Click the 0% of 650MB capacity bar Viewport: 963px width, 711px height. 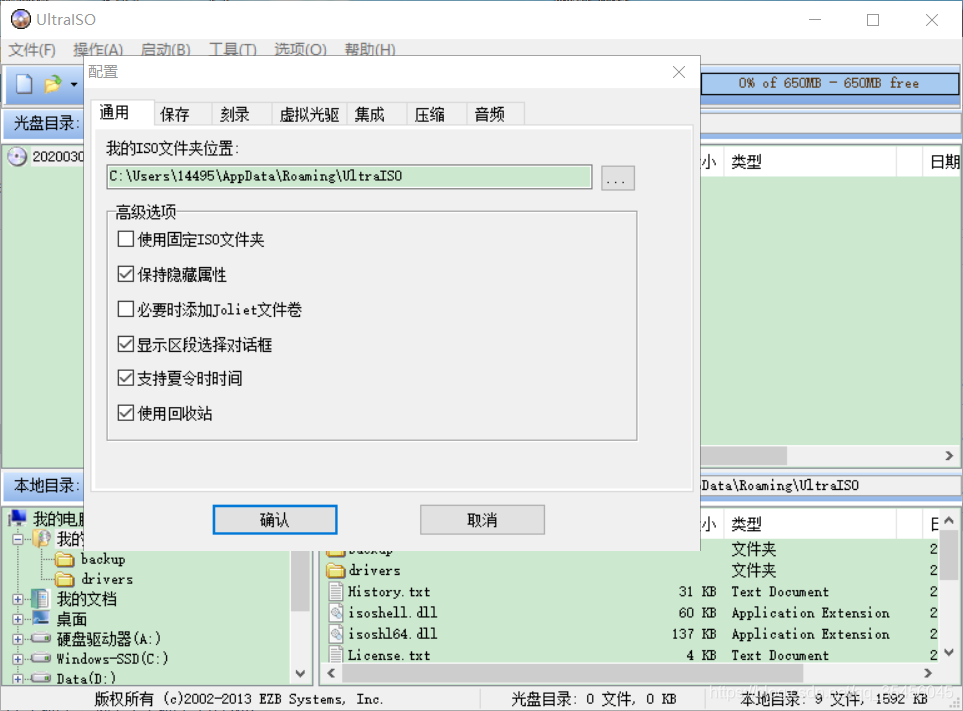830,84
